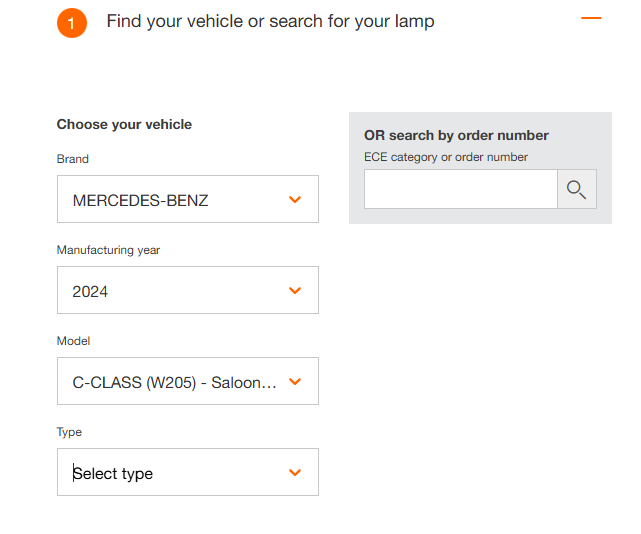The image size is (641, 534).
Task: Click the Type field label
Action: click(x=69, y=432)
